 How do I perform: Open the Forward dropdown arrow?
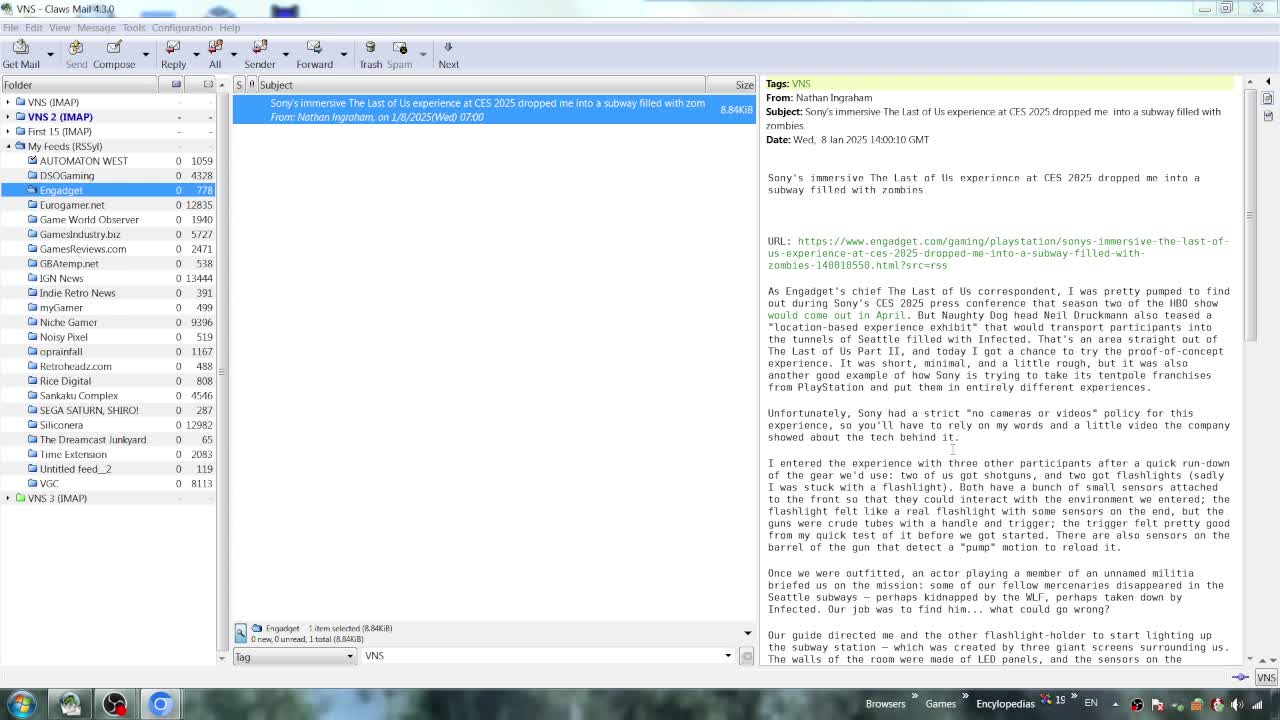click(x=343, y=55)
